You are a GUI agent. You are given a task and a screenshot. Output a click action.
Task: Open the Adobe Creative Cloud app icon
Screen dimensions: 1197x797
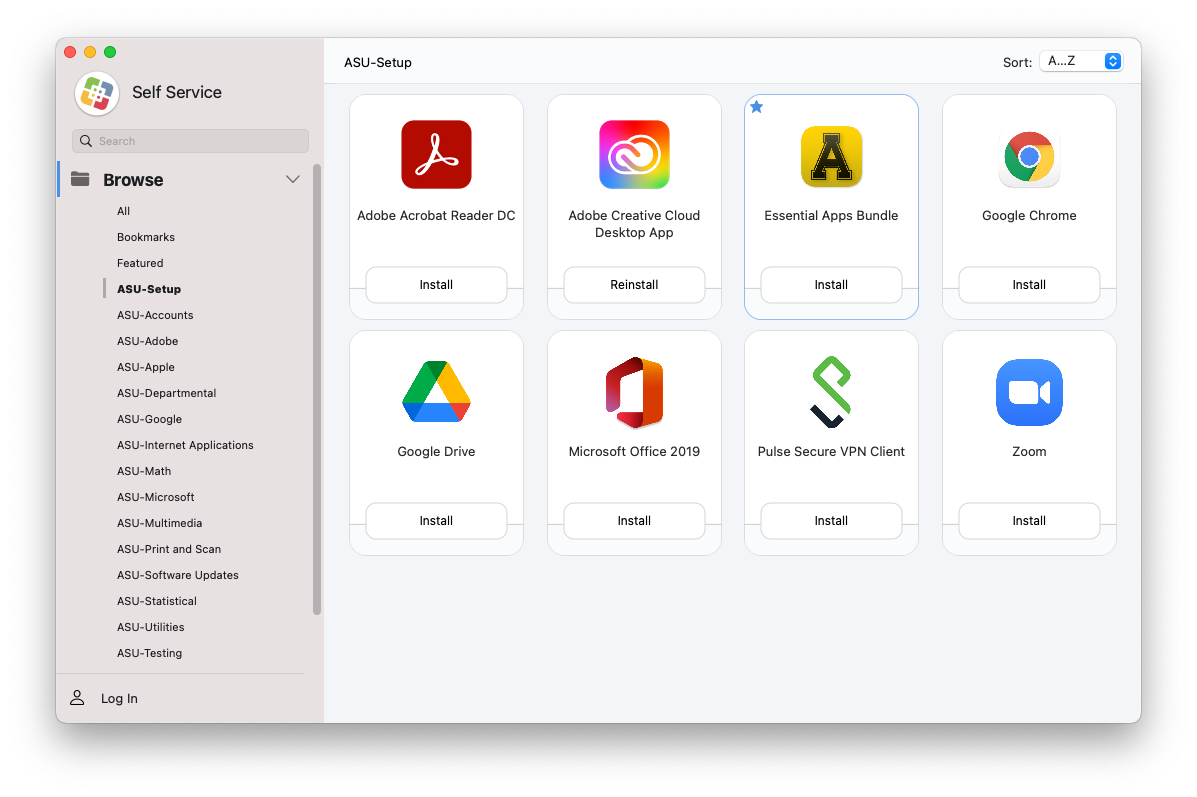tap(634, 155)
